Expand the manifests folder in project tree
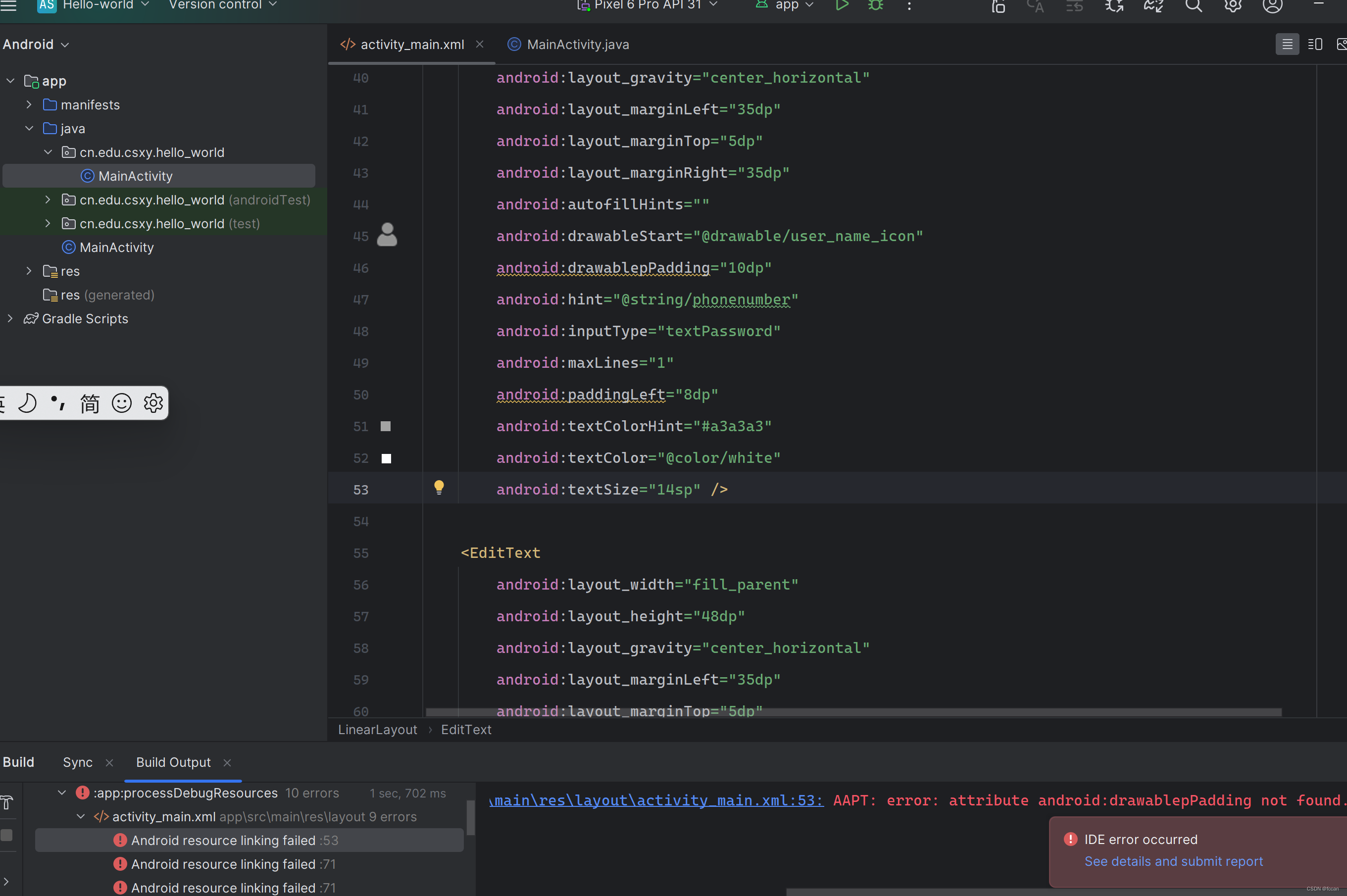 point(29,105)
